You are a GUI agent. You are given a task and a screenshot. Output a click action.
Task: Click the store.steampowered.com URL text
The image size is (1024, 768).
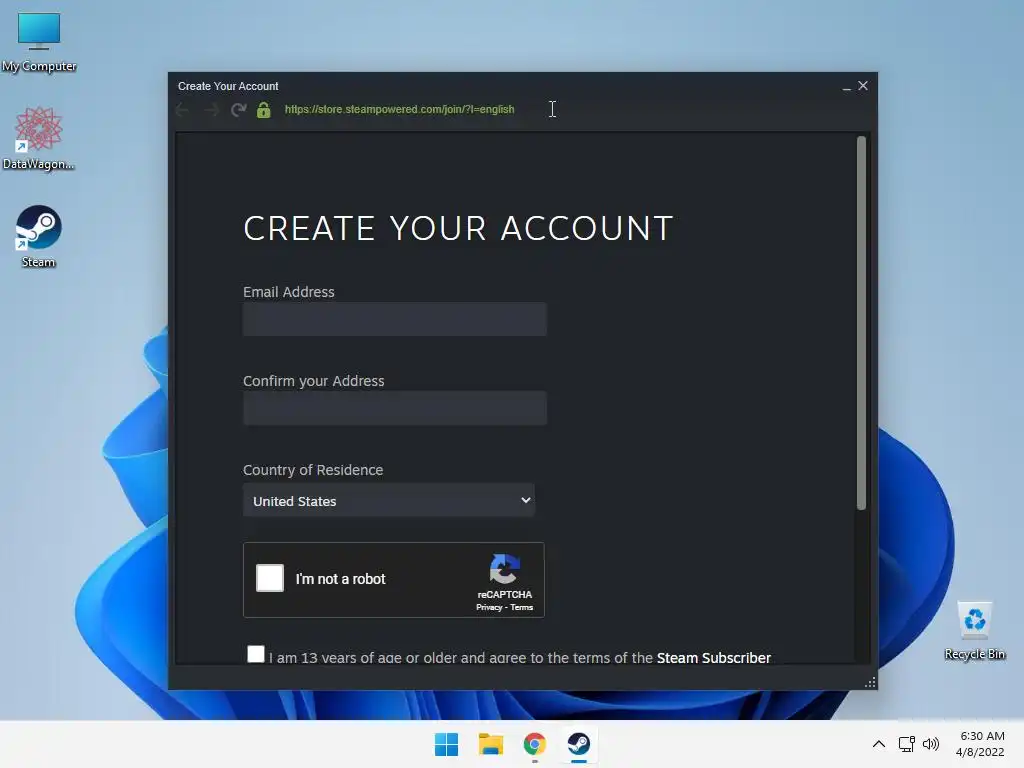click(x=399, y=109)
